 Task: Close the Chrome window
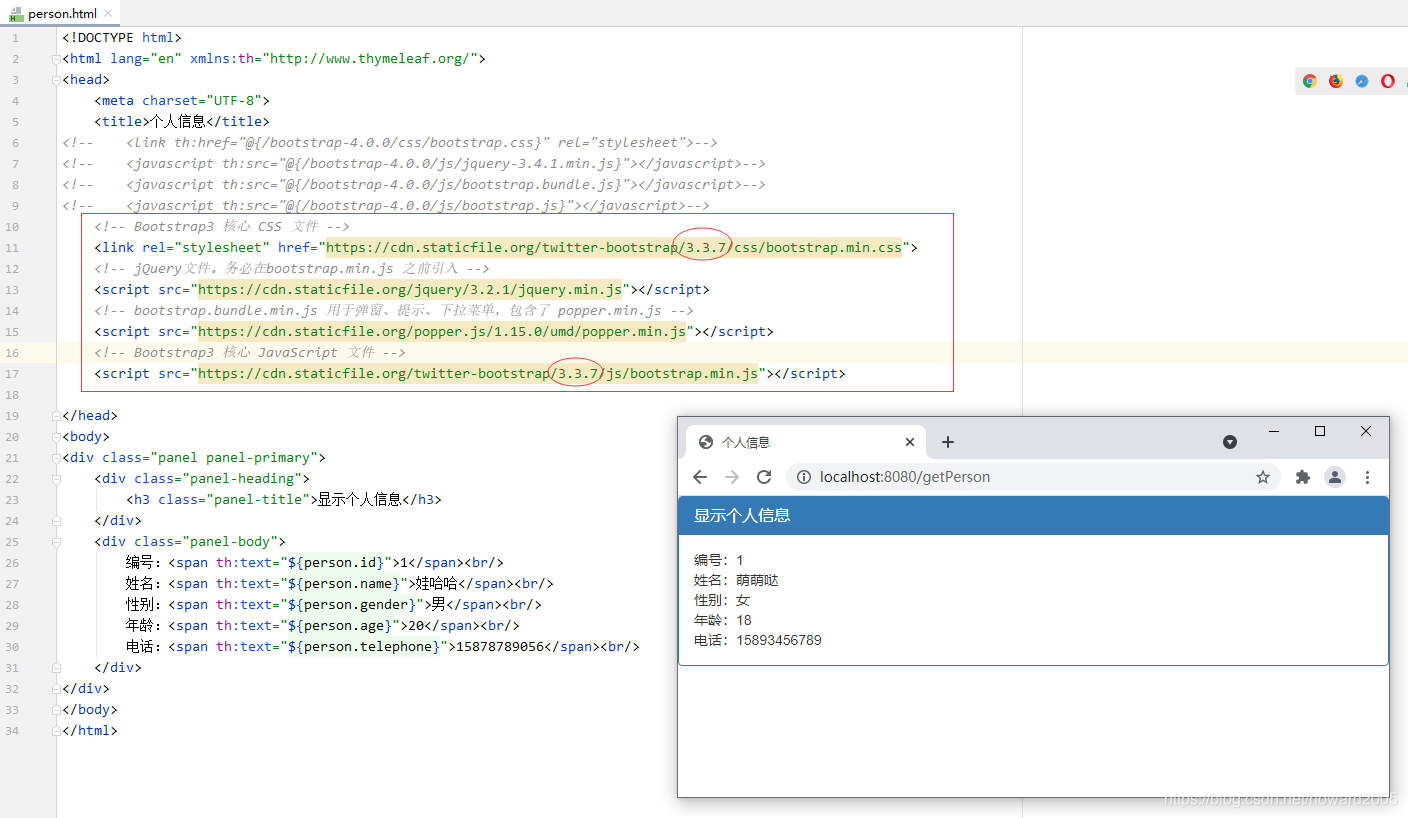point(1366,431)
